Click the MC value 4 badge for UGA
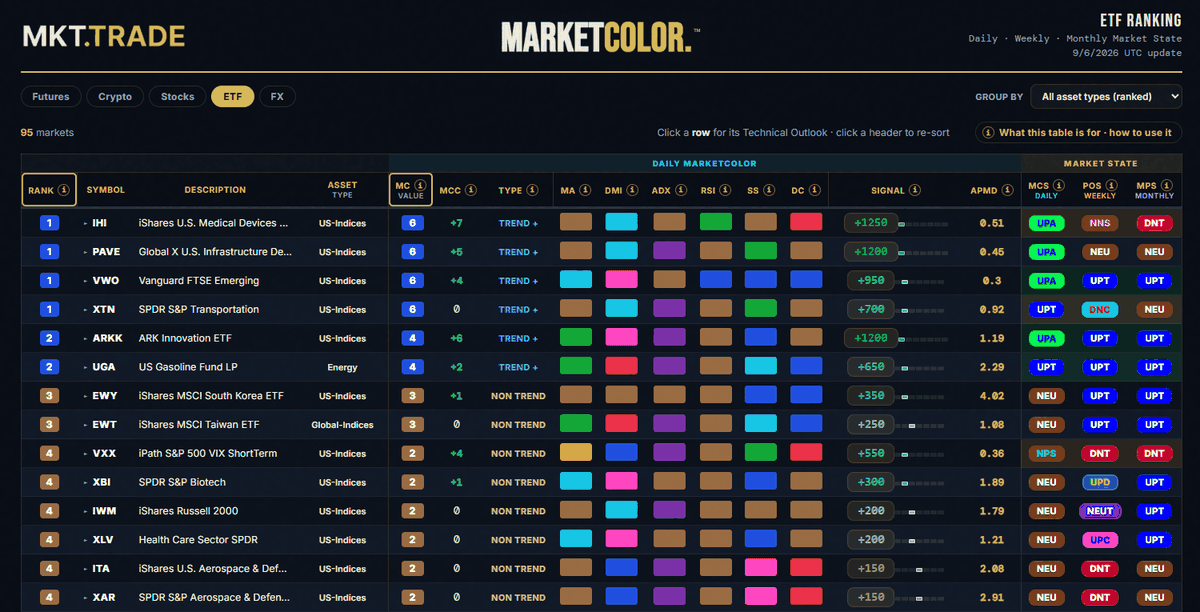This screenshot has width=1200, height=612. click(411, 367)
